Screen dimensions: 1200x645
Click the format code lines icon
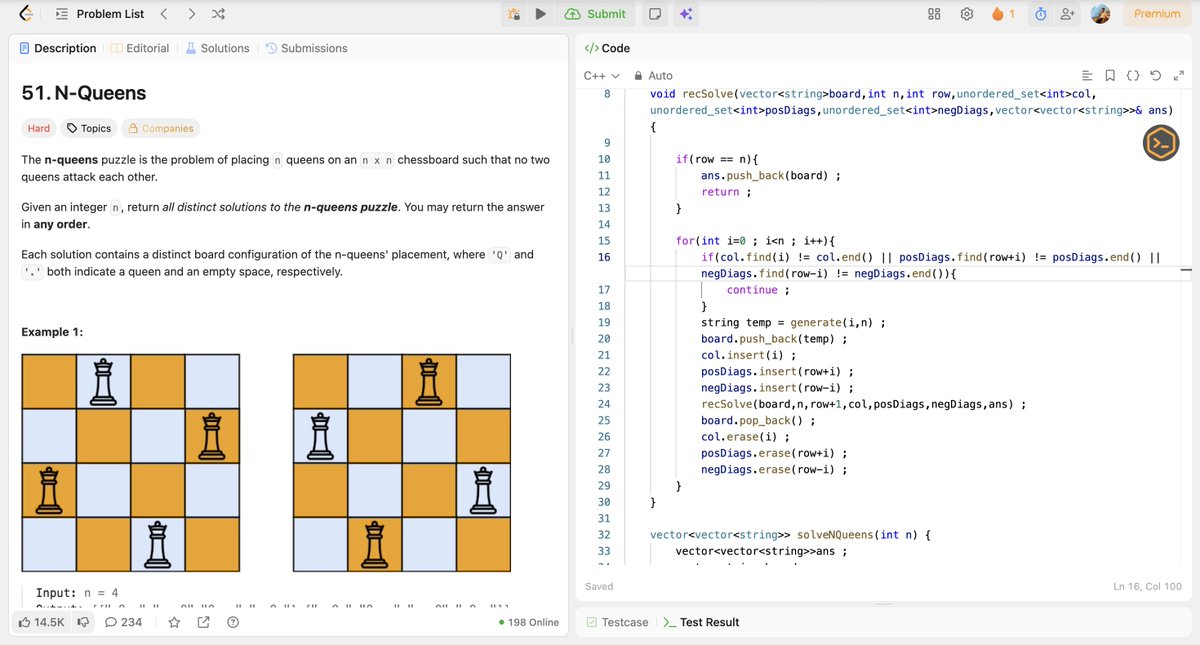tap(1088, 76)
